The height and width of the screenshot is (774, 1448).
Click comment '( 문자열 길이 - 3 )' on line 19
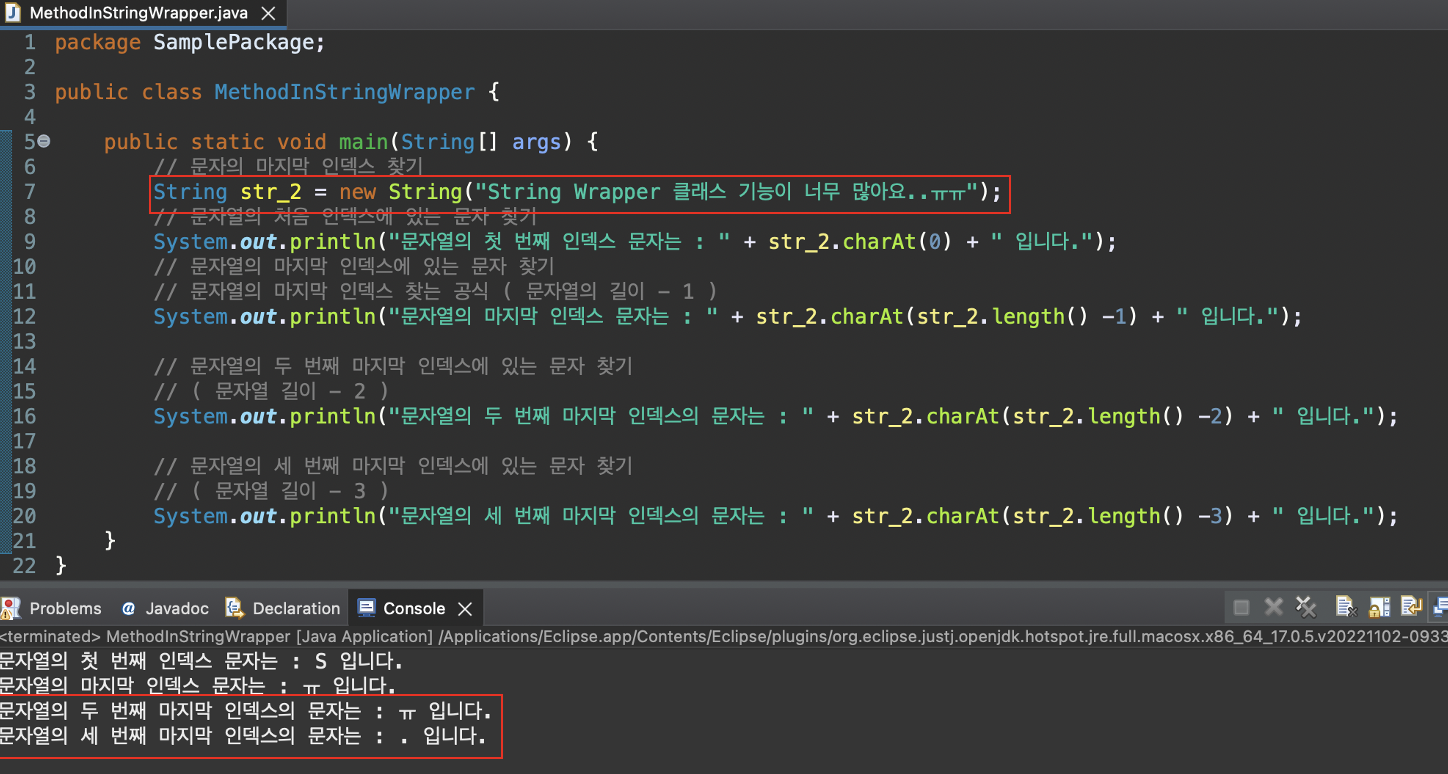288,492
